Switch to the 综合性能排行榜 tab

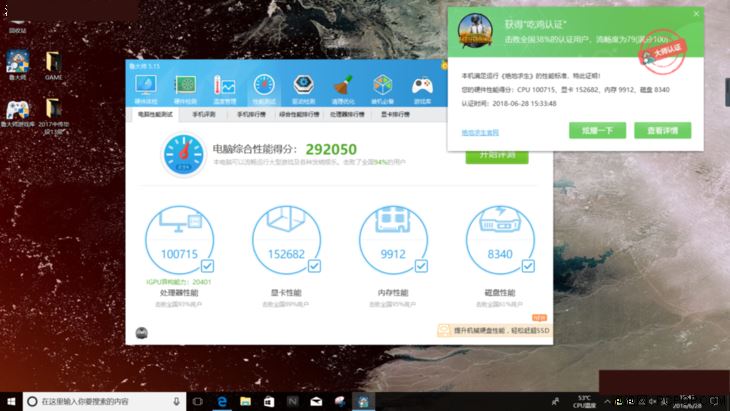coord(299,114)
